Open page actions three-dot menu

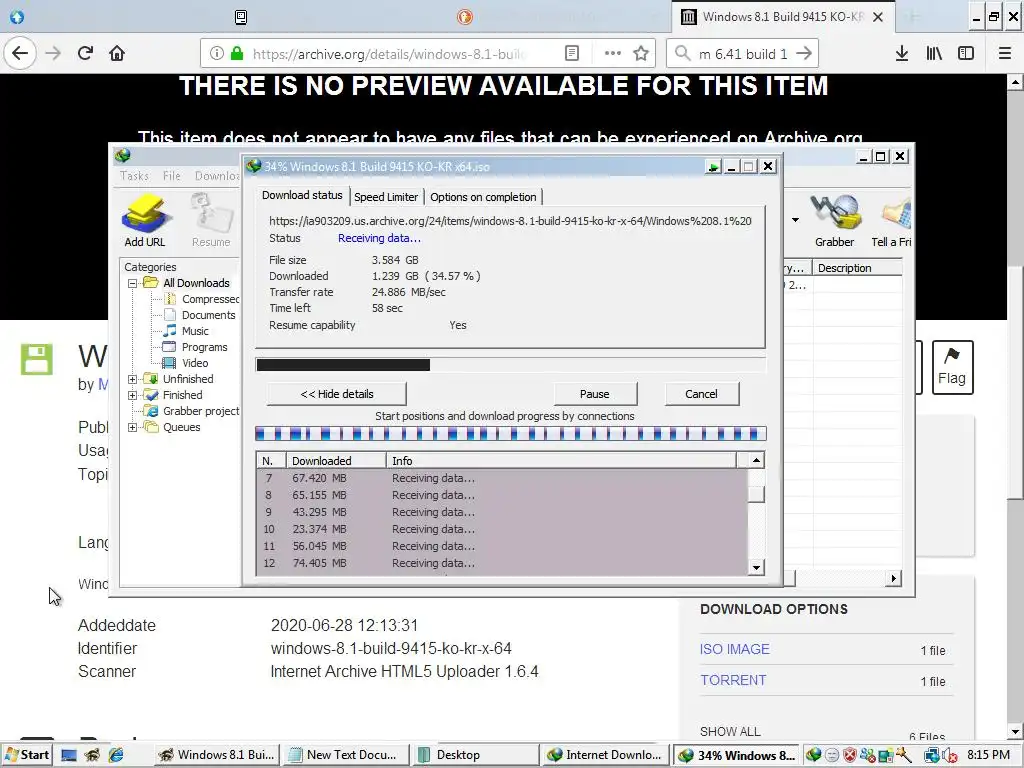(x=613, y=54)
